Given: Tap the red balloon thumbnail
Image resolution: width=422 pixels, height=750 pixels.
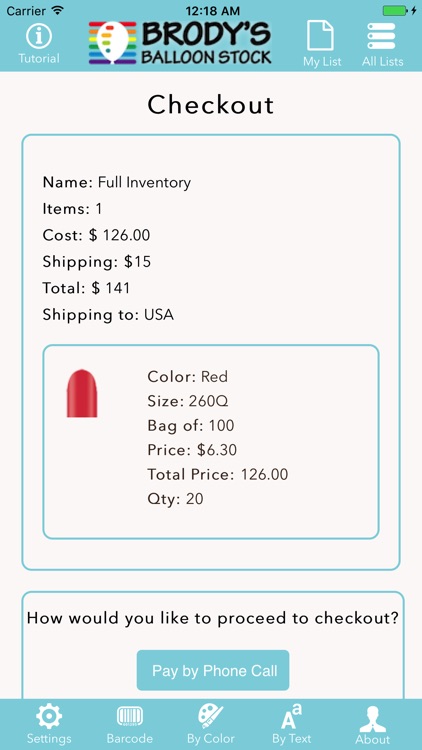Looking at the screenshot, I should (82, 393).
